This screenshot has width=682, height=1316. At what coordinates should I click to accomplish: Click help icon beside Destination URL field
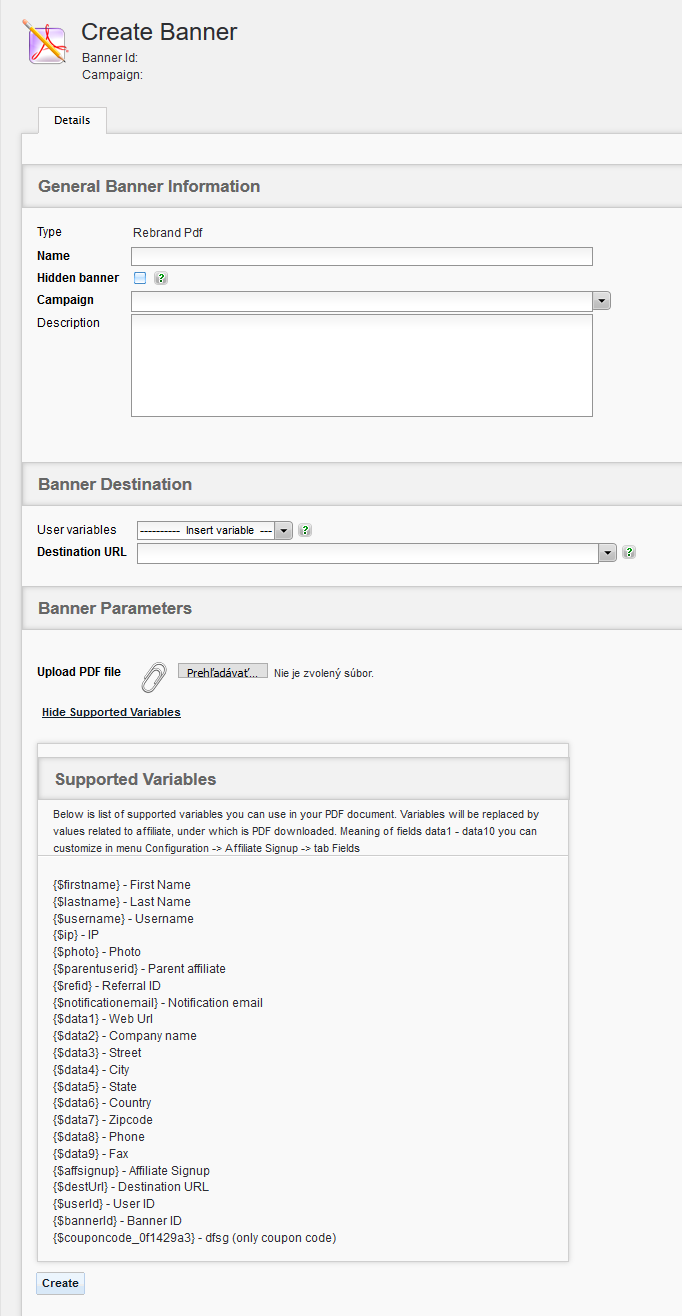pyautogui.click(x=629, y=552)
